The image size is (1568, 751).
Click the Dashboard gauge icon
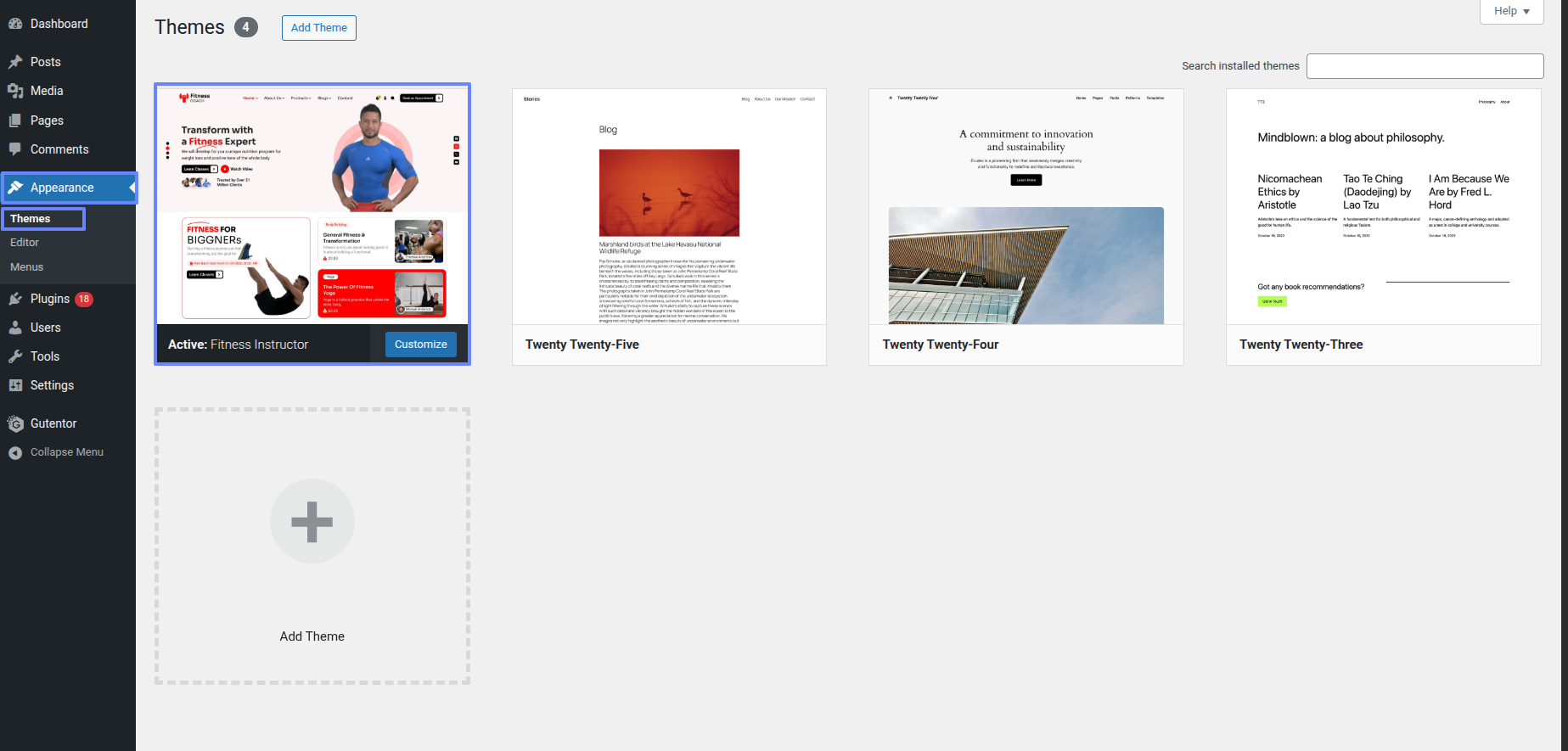[x=15, y=24]
